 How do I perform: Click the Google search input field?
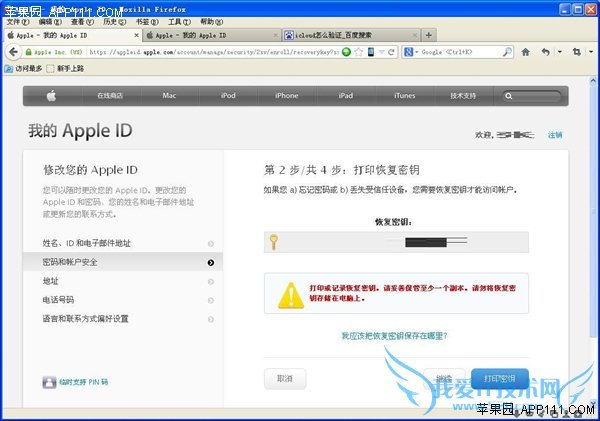click(x=461, y=52)
